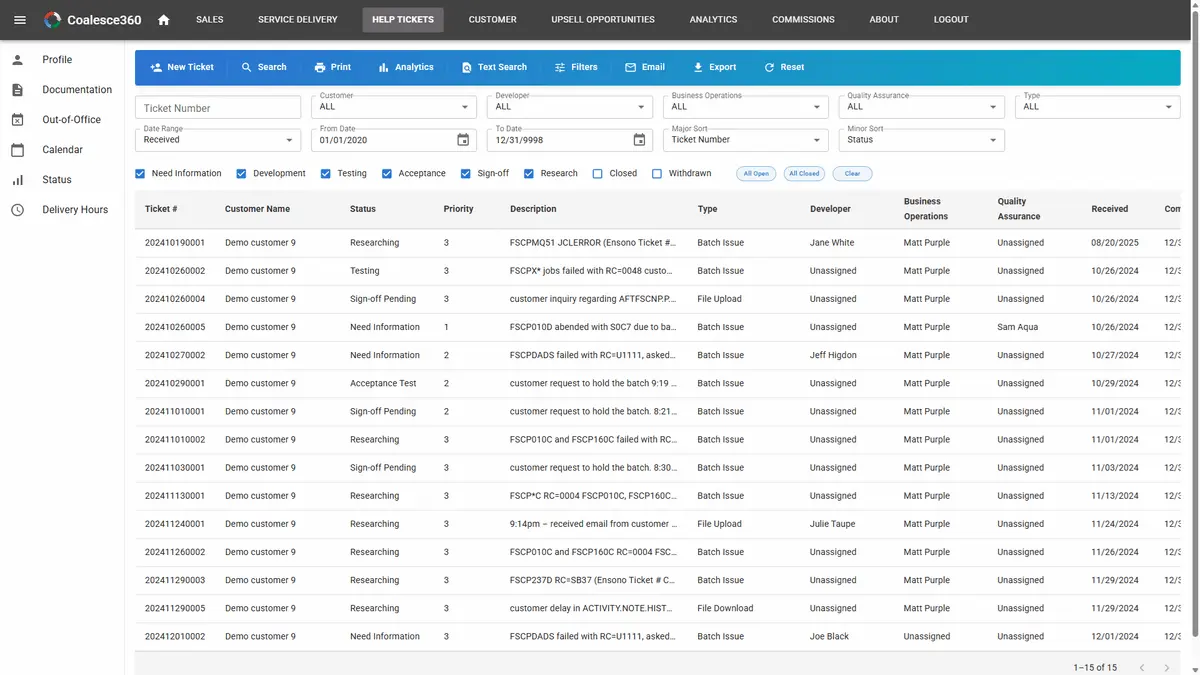Viewport: 1200px width, 675px height.
Task: Switch to the SALES section
Action: click(x=210, y=19)
